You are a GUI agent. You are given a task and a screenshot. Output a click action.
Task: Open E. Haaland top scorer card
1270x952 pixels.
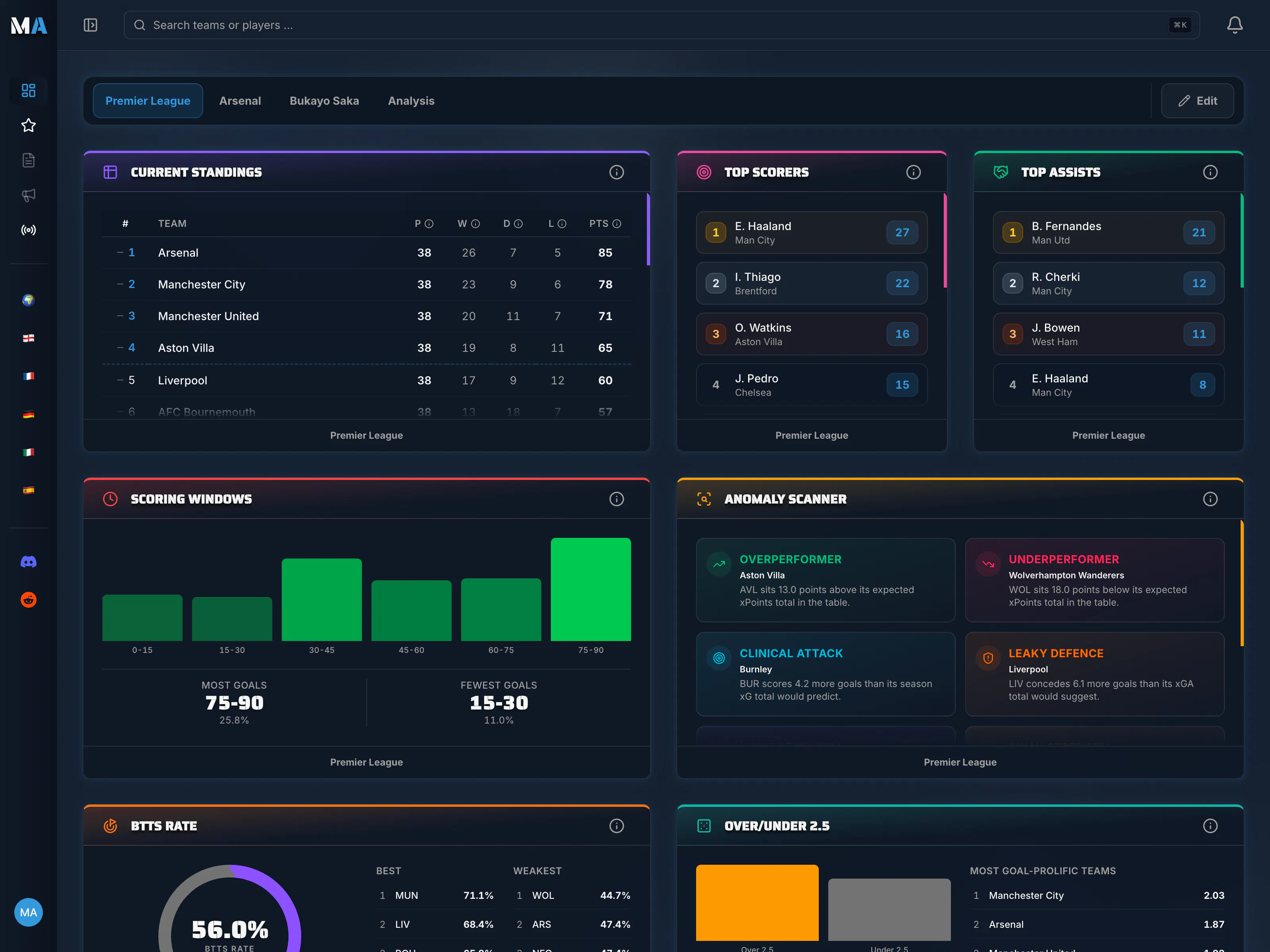pyautogui.click(x=811, y=232)
